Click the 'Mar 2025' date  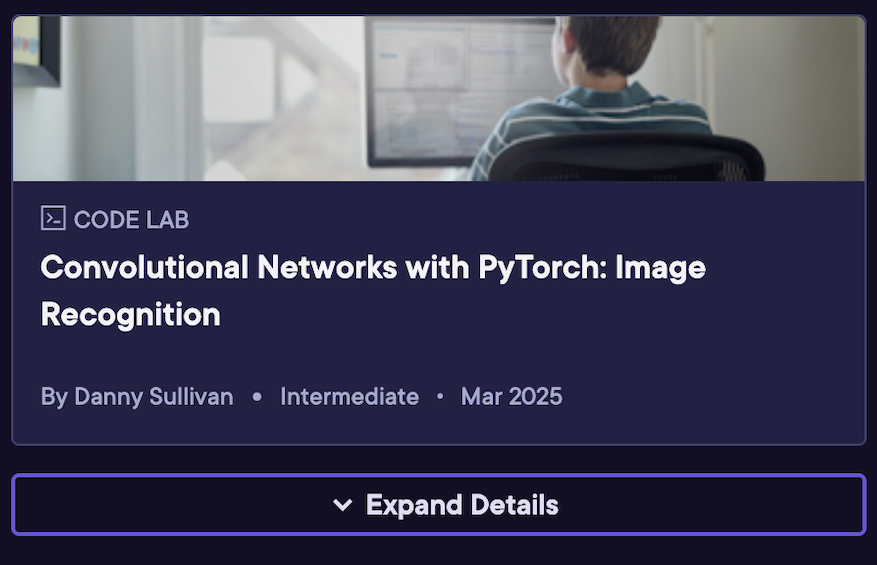[x=511, y=397]
